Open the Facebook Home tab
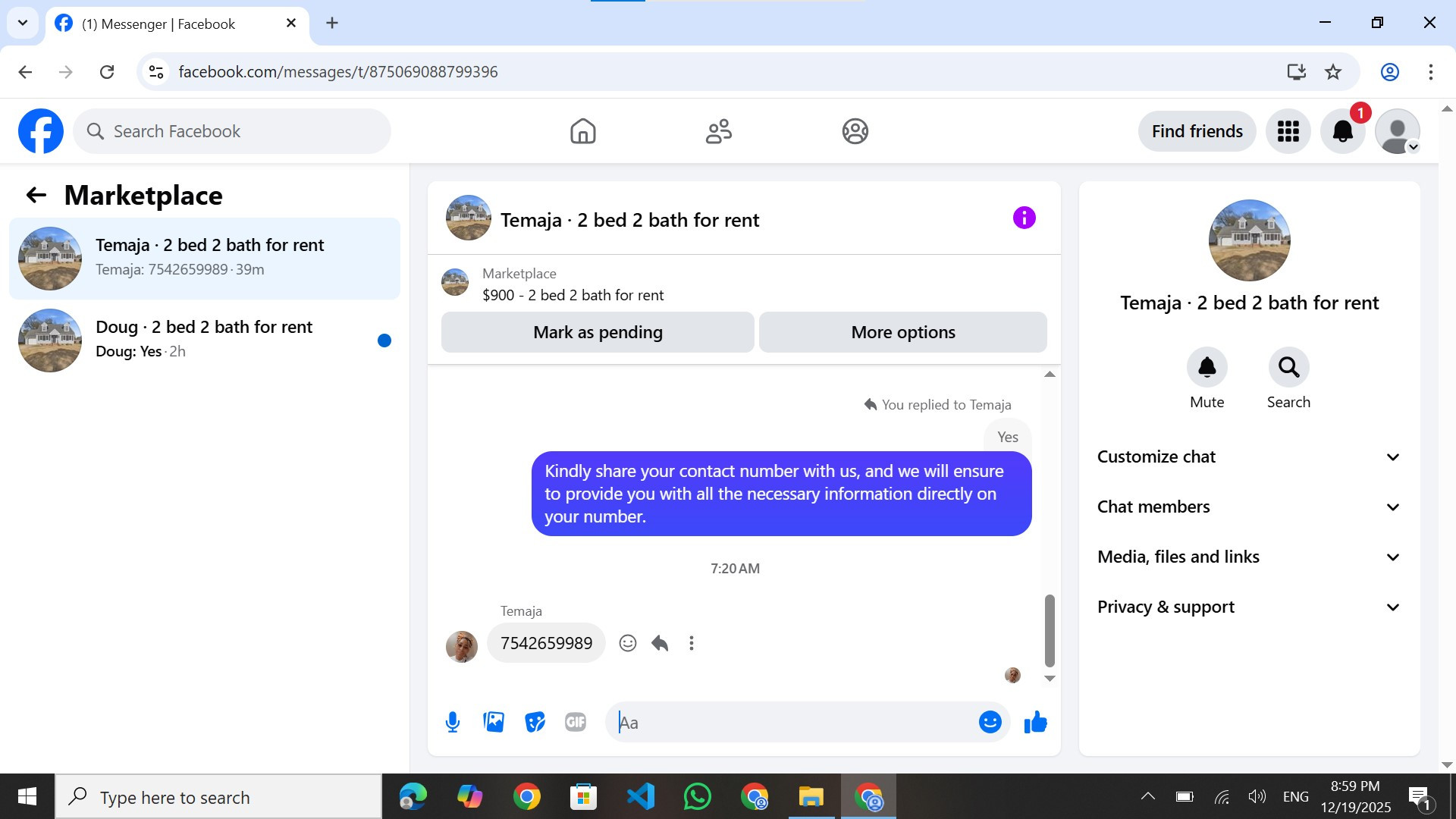 coord(582,131)
